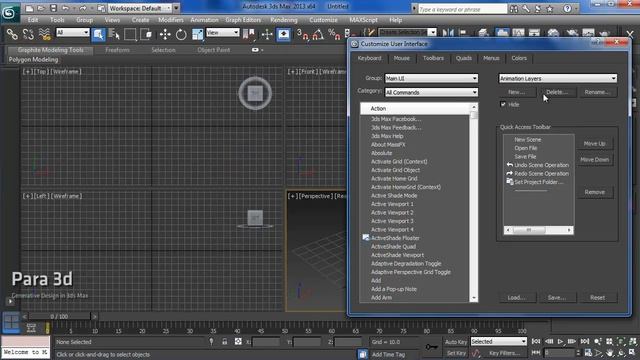Click the Delete... toolbar button
The height and width of the screenshot is (360, 640).
558,92
